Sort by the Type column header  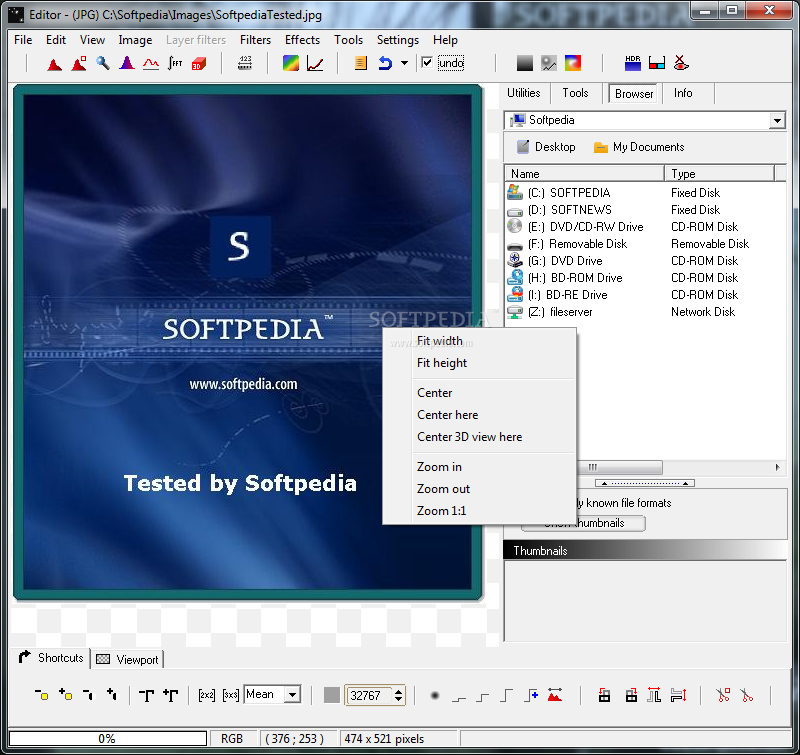tap(719, 173)
